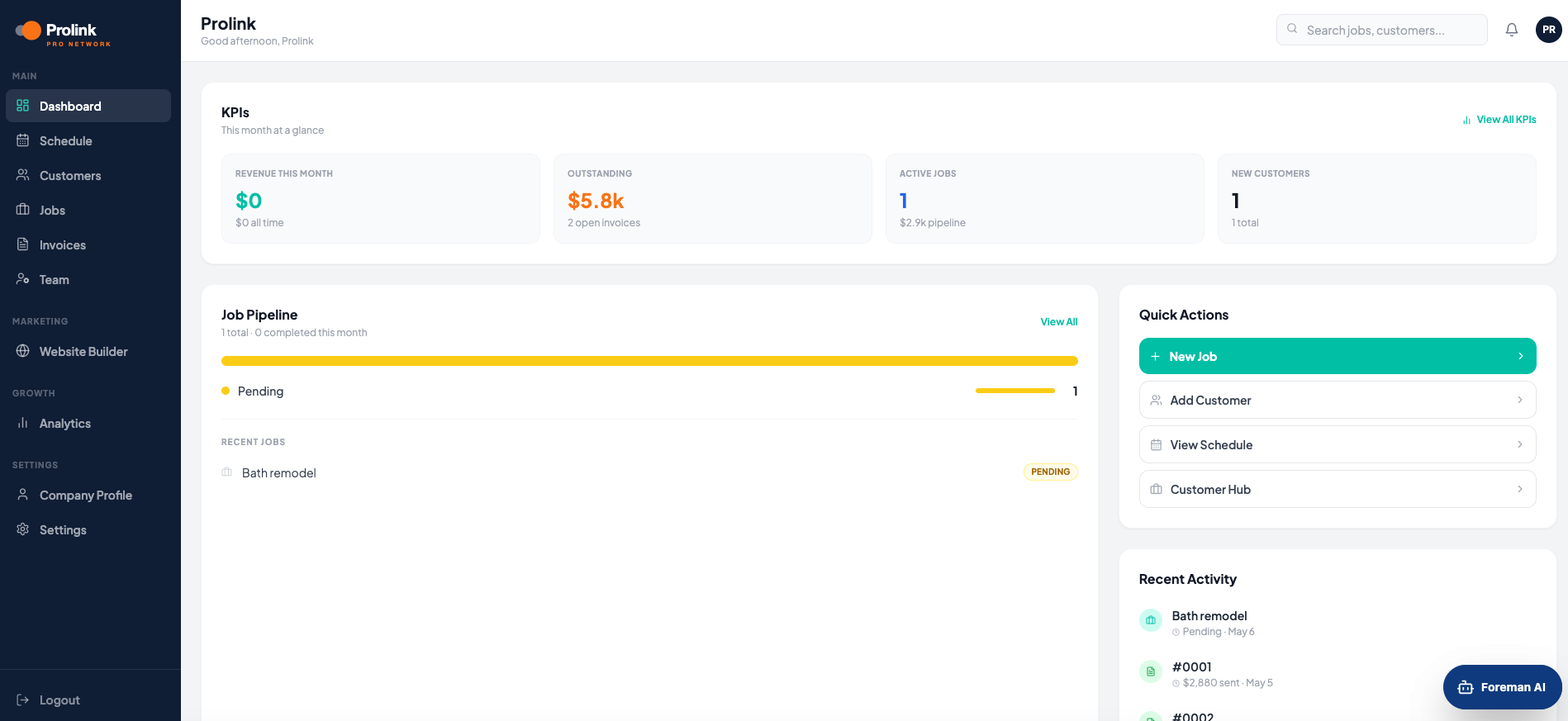Open the New Customers KPI card

pos(1377,198)
